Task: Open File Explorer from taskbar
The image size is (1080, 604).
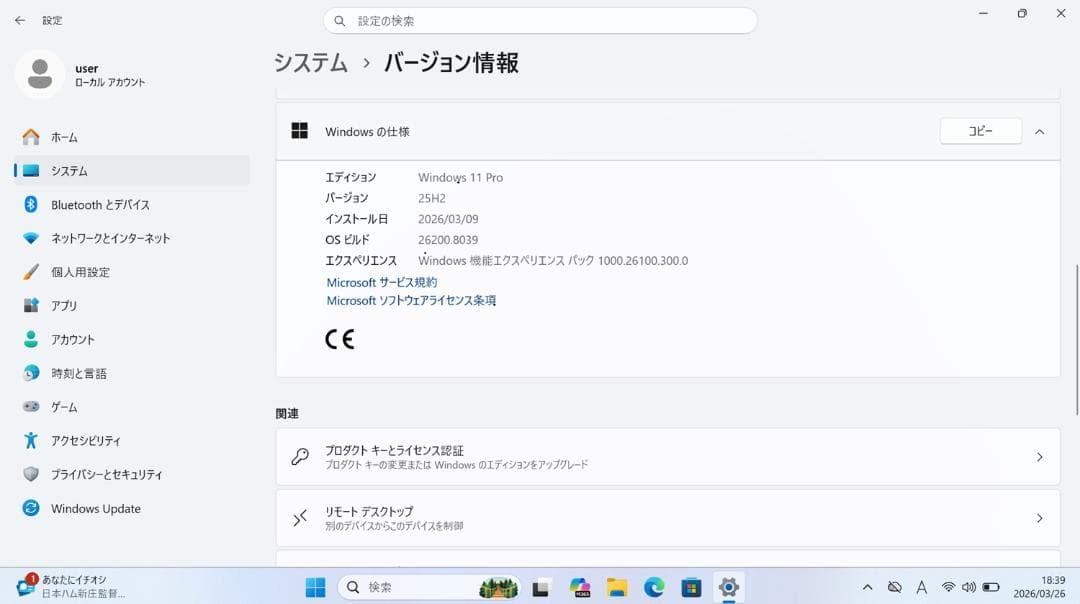Action: coord(616,587)
